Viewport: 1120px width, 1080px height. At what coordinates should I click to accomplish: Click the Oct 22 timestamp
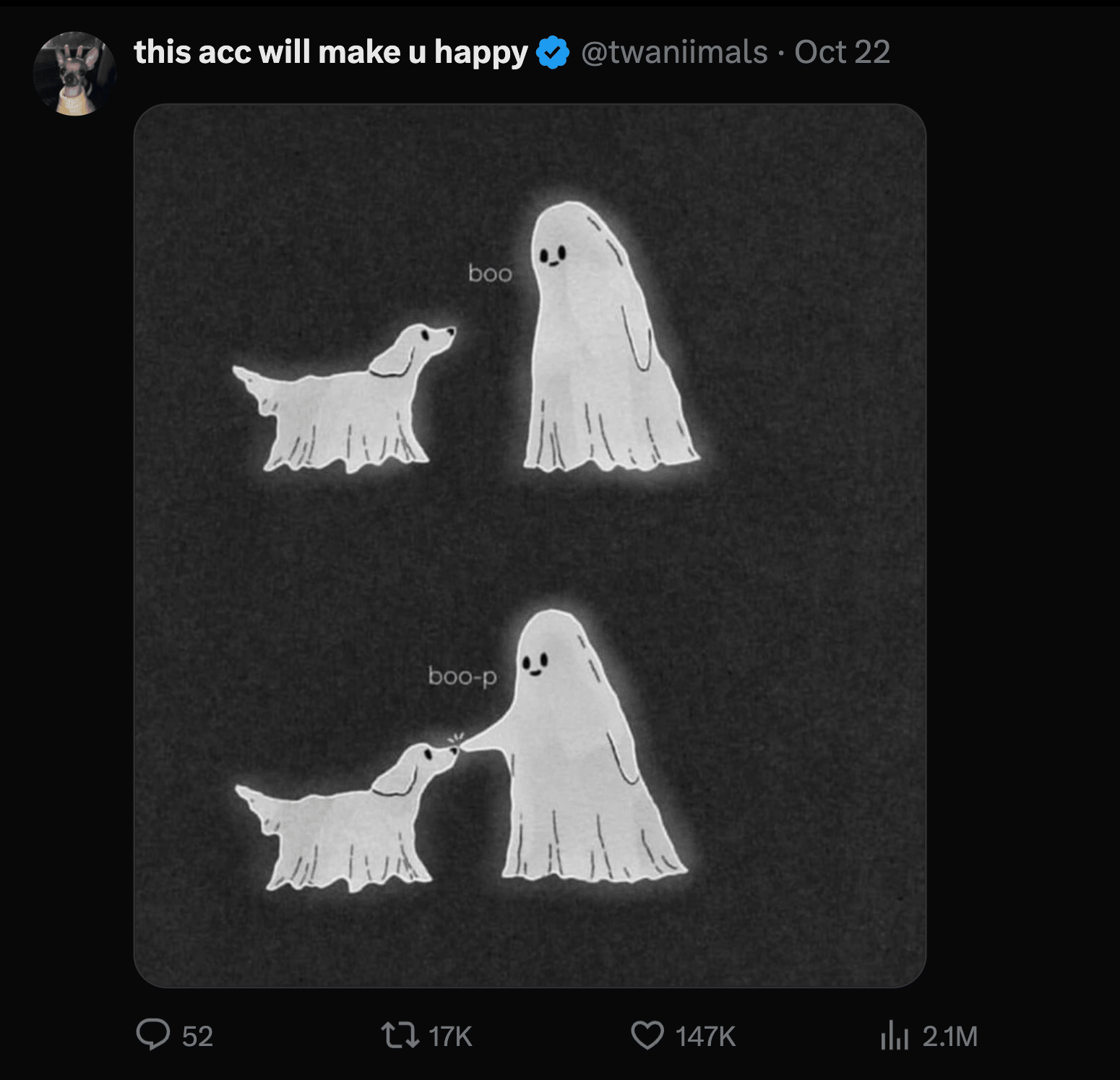point(842,53)
